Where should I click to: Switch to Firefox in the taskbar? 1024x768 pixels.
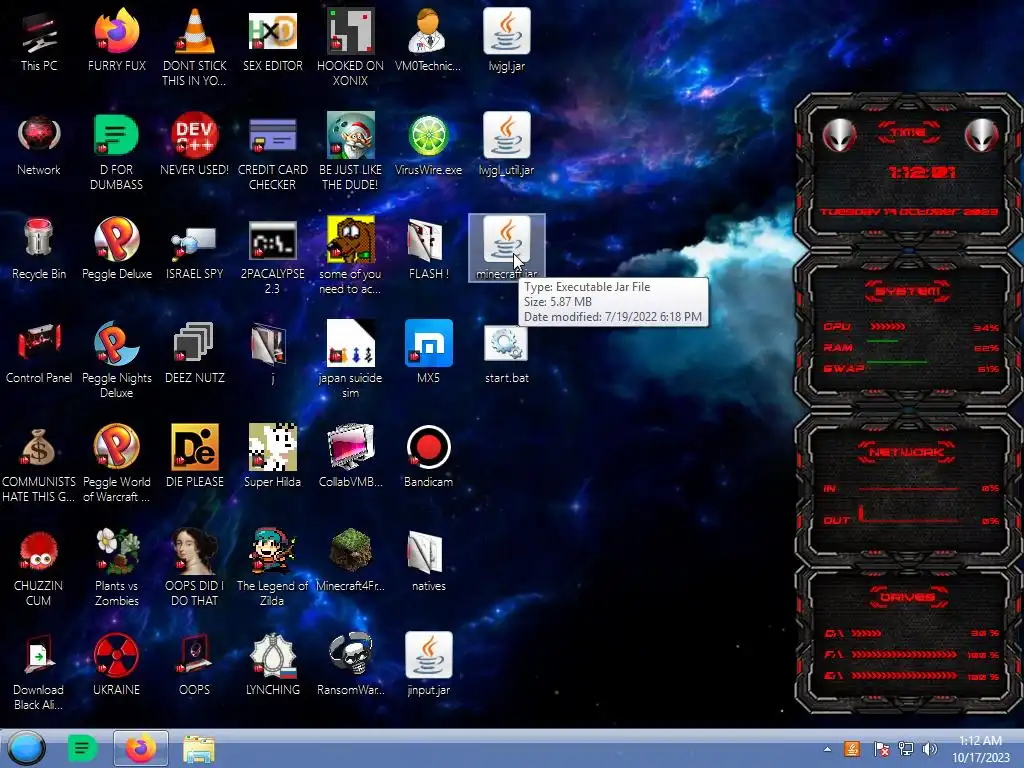tap(140, 748)
